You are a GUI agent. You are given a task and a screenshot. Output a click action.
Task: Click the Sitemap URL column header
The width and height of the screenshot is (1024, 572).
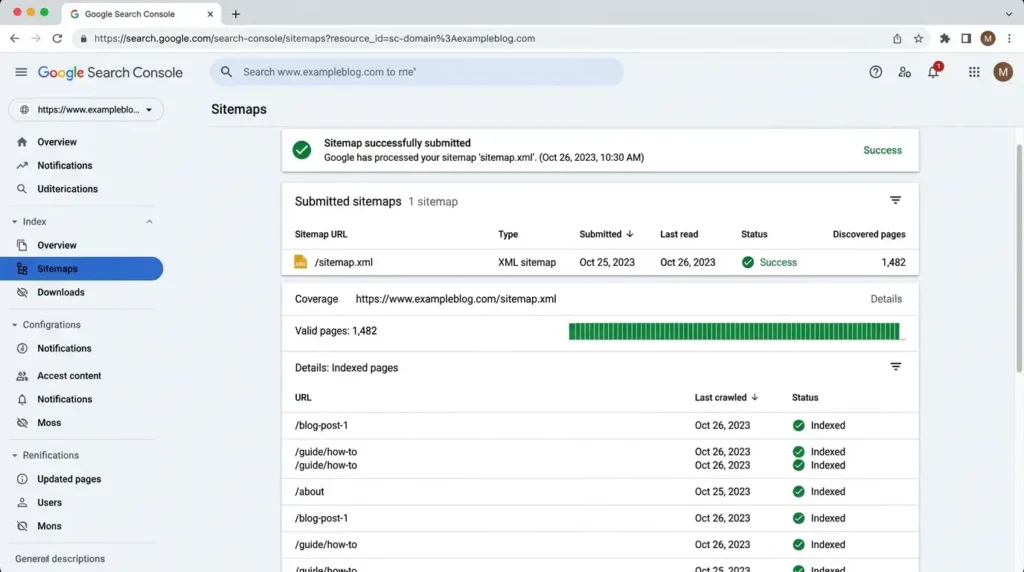321,234
